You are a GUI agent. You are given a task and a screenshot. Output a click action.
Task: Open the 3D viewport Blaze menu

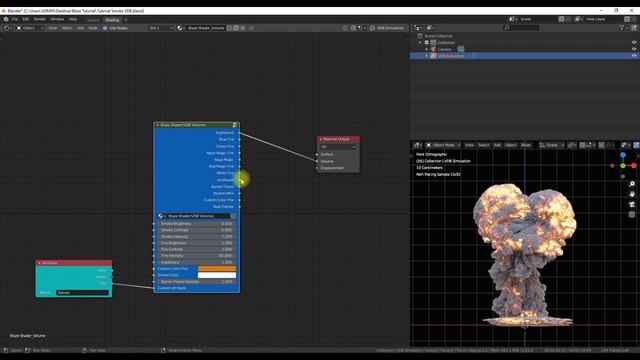(x=526, y=145)
